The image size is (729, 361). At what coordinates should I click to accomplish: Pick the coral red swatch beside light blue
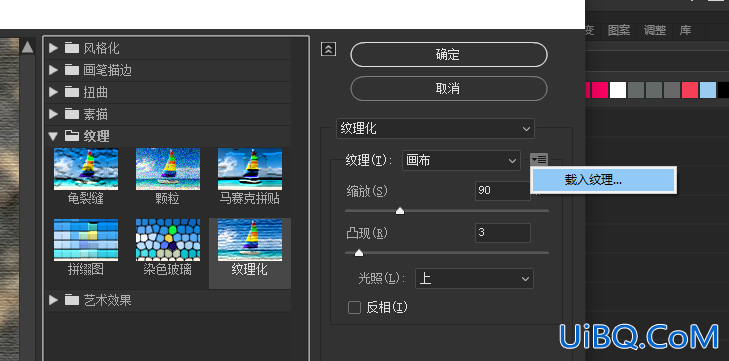[690, 90]
